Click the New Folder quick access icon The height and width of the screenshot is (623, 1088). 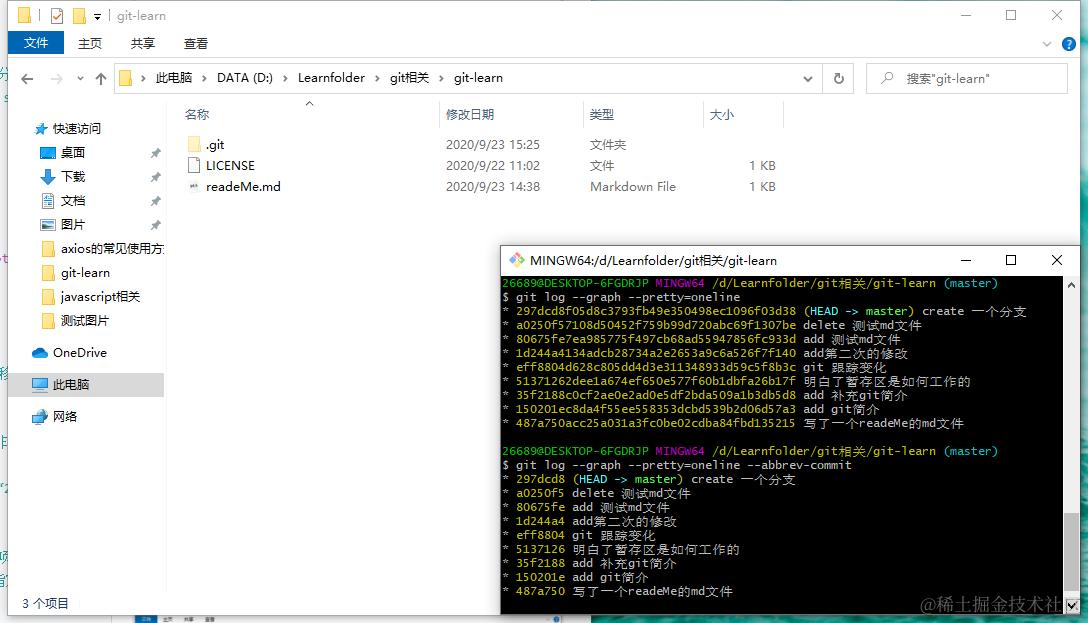(x=79, y=15)
